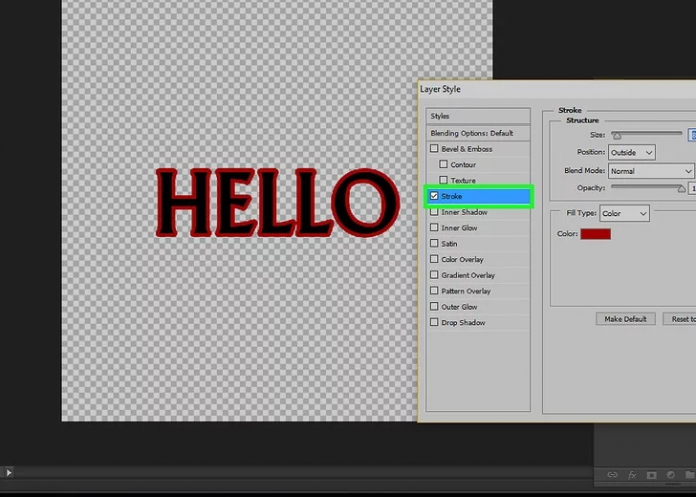Click the new group folder icon
The height and width of the screenshot is (497, 696).
pyautogui.click(x=688, y=475)
